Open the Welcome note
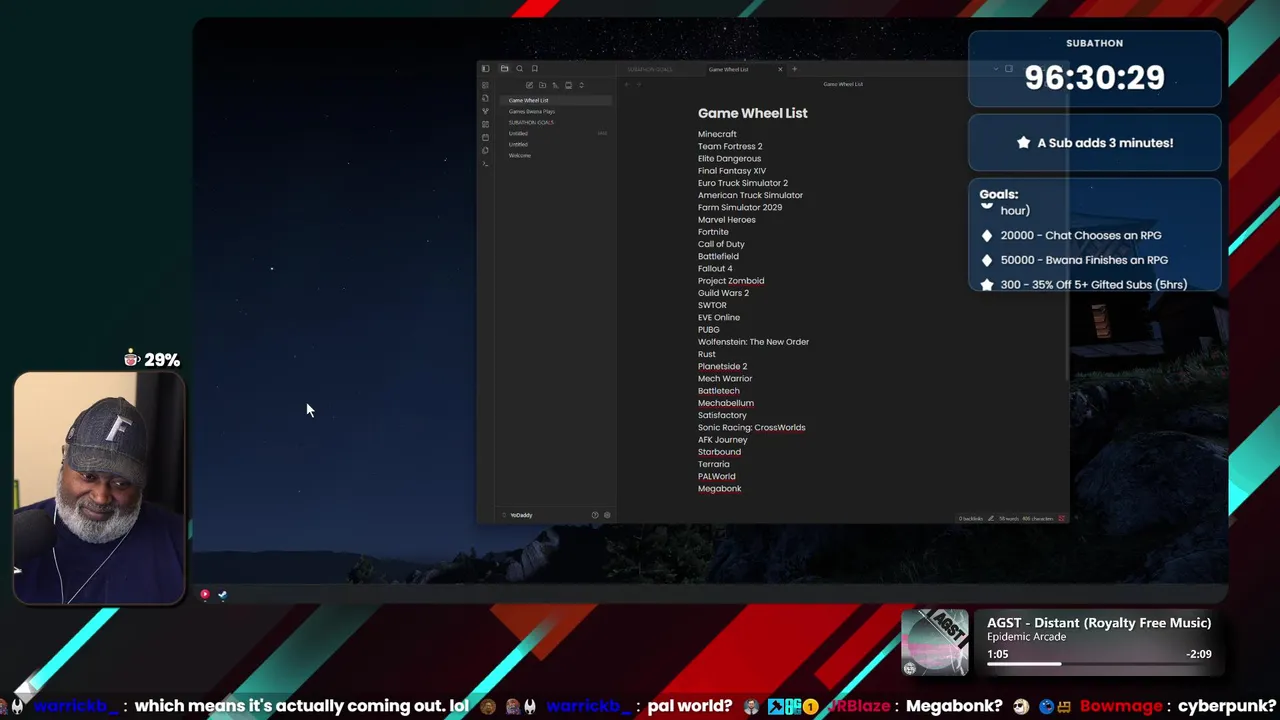This screenshot has height=720, width=1280. click(x=520, y=155)
